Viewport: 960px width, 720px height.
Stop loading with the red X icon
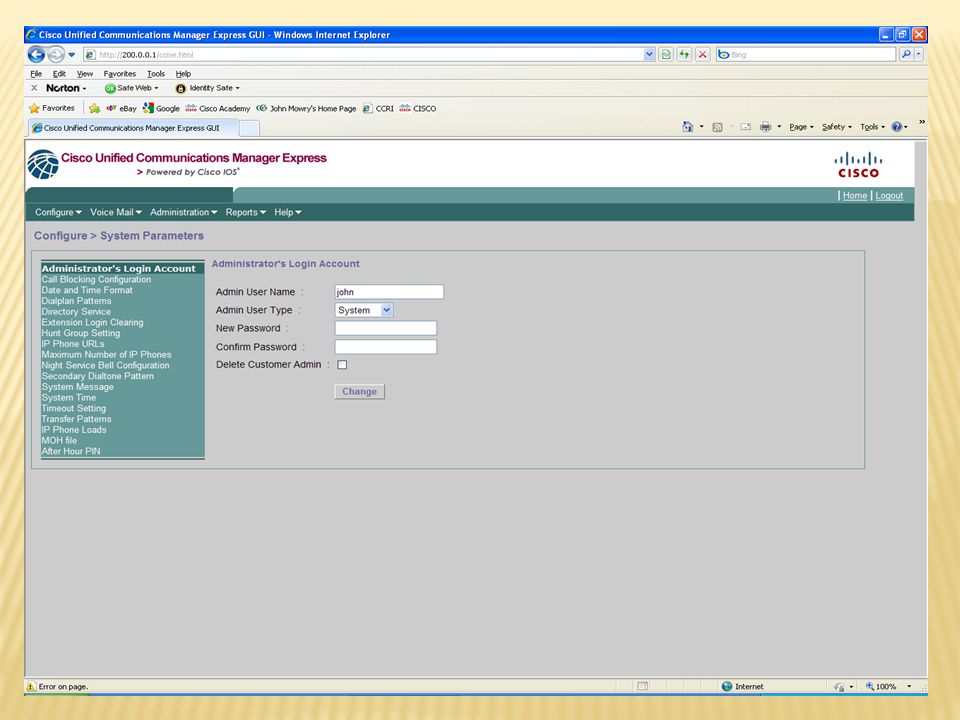tap(703, 54)
